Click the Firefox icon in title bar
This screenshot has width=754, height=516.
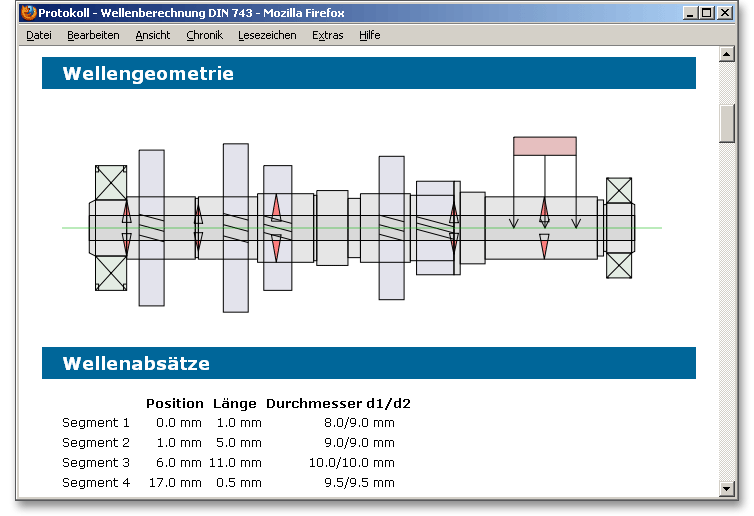pyautogui.click(x=28, y=13)
